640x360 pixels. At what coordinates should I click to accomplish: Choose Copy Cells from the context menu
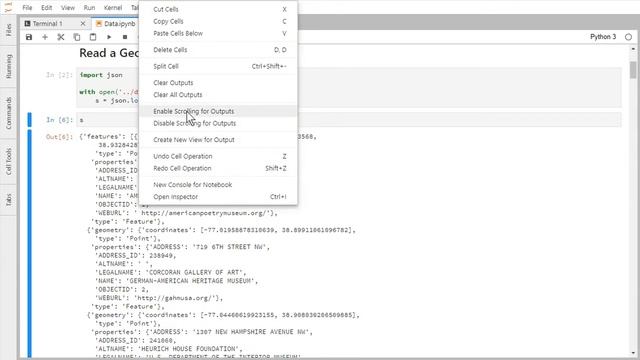pos(218,21)
